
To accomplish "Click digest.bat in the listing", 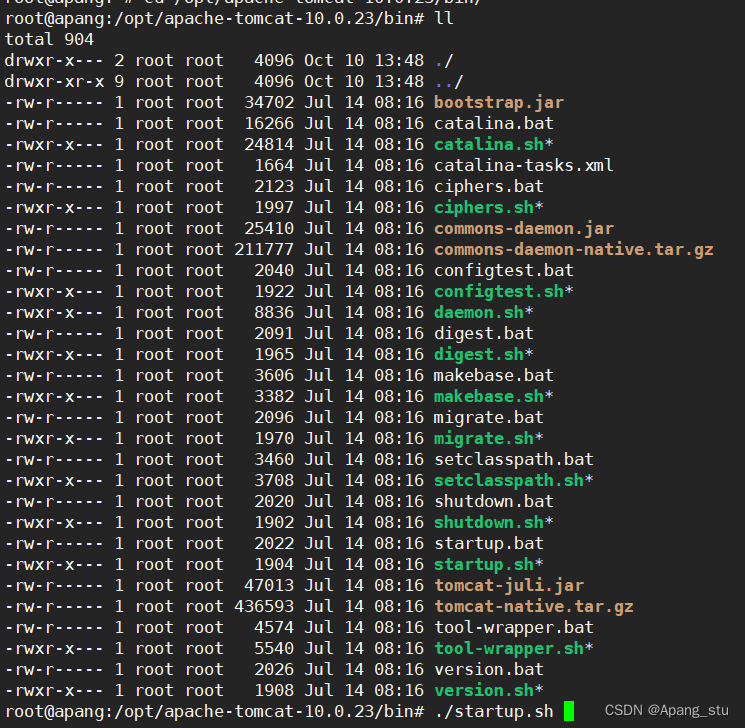I will (x=484, y=334).
